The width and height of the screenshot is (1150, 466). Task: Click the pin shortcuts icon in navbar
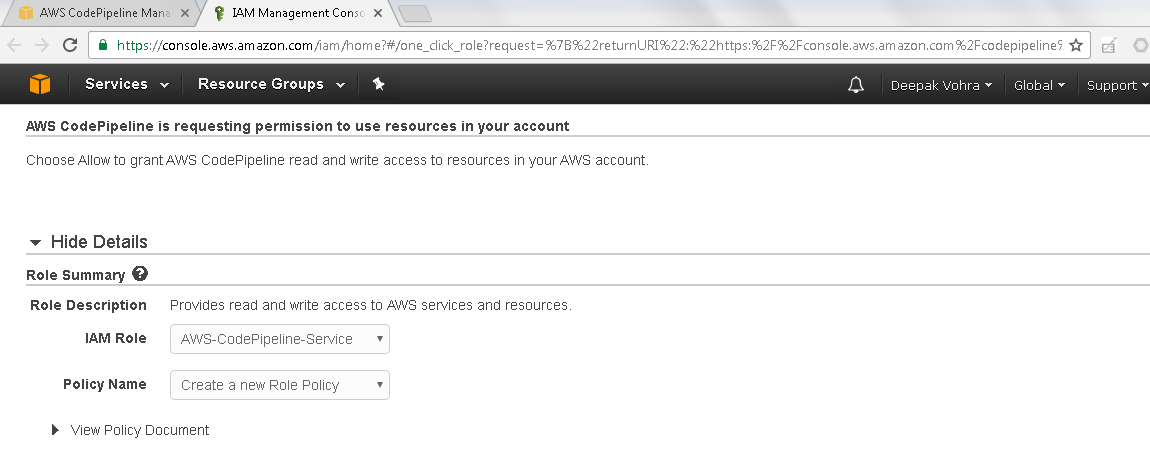point(378,84)
